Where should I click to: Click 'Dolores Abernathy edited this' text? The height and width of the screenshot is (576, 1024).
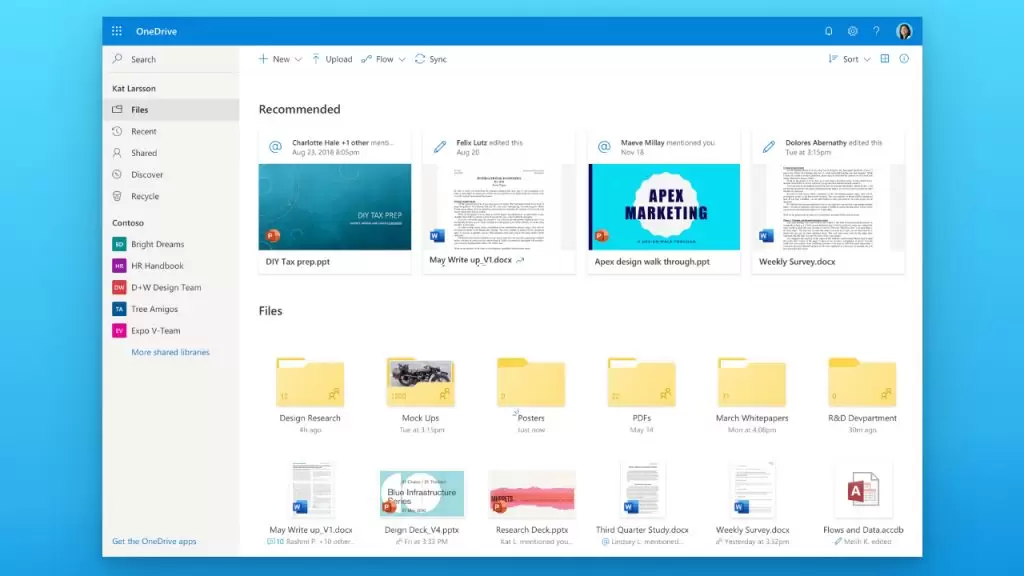[x=833, y=142]
